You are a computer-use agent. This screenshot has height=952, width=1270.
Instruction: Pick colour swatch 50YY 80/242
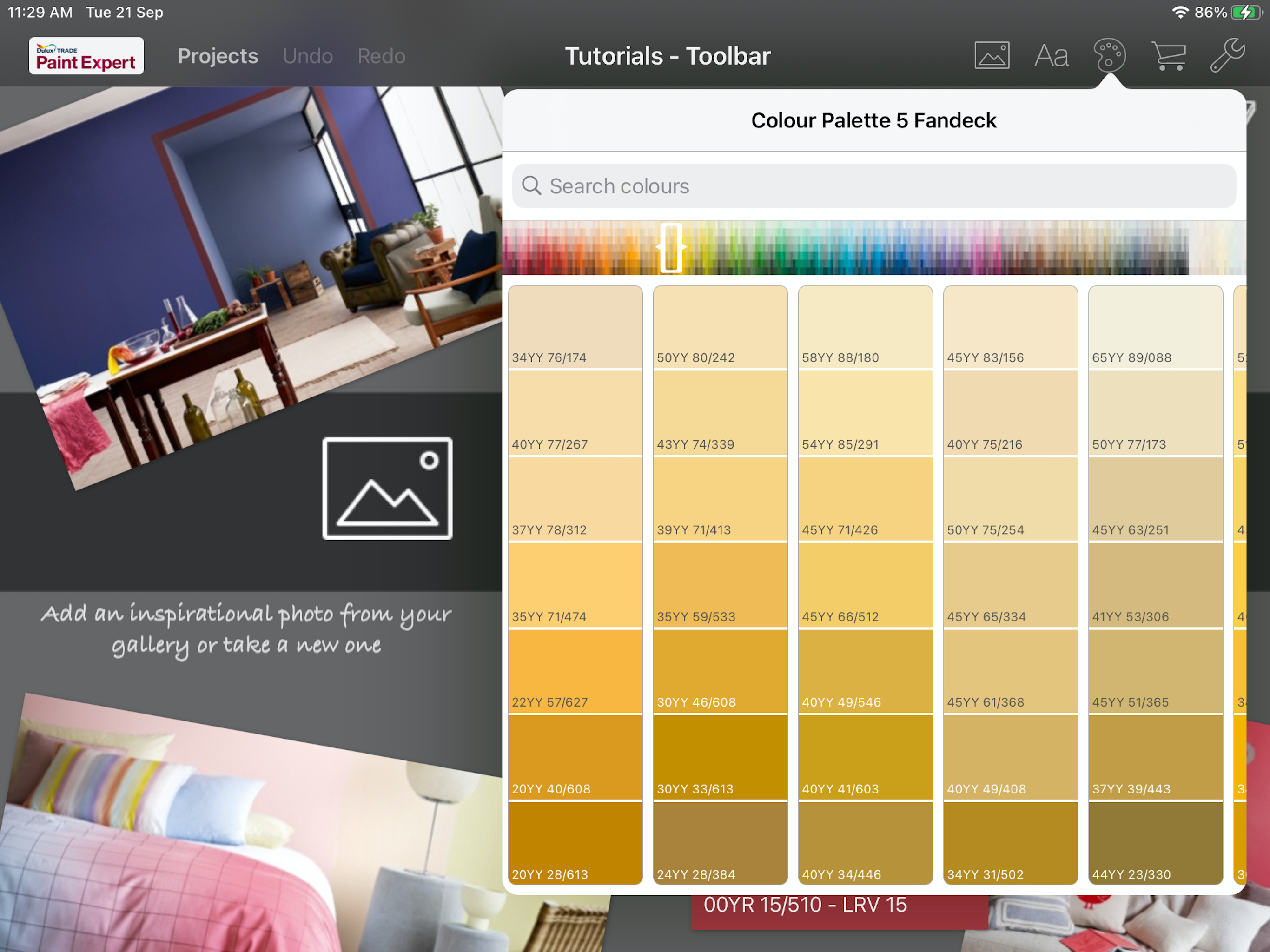(x=720, y=327)
